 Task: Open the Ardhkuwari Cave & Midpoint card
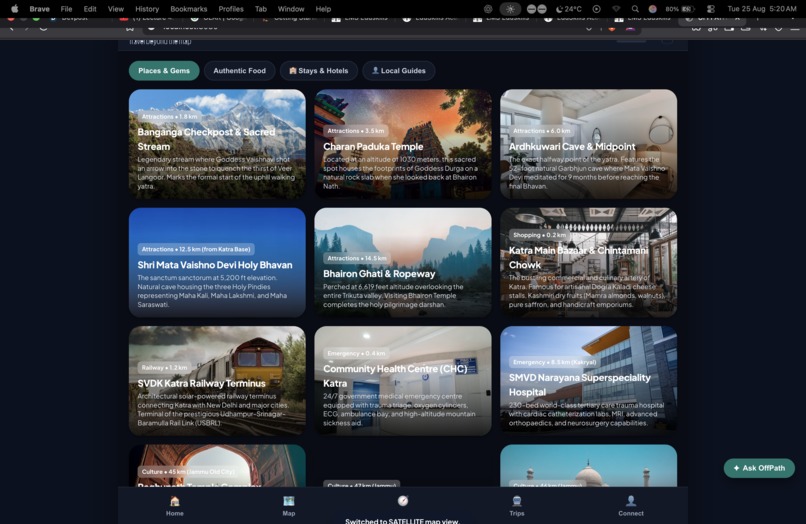click(589, 144)
